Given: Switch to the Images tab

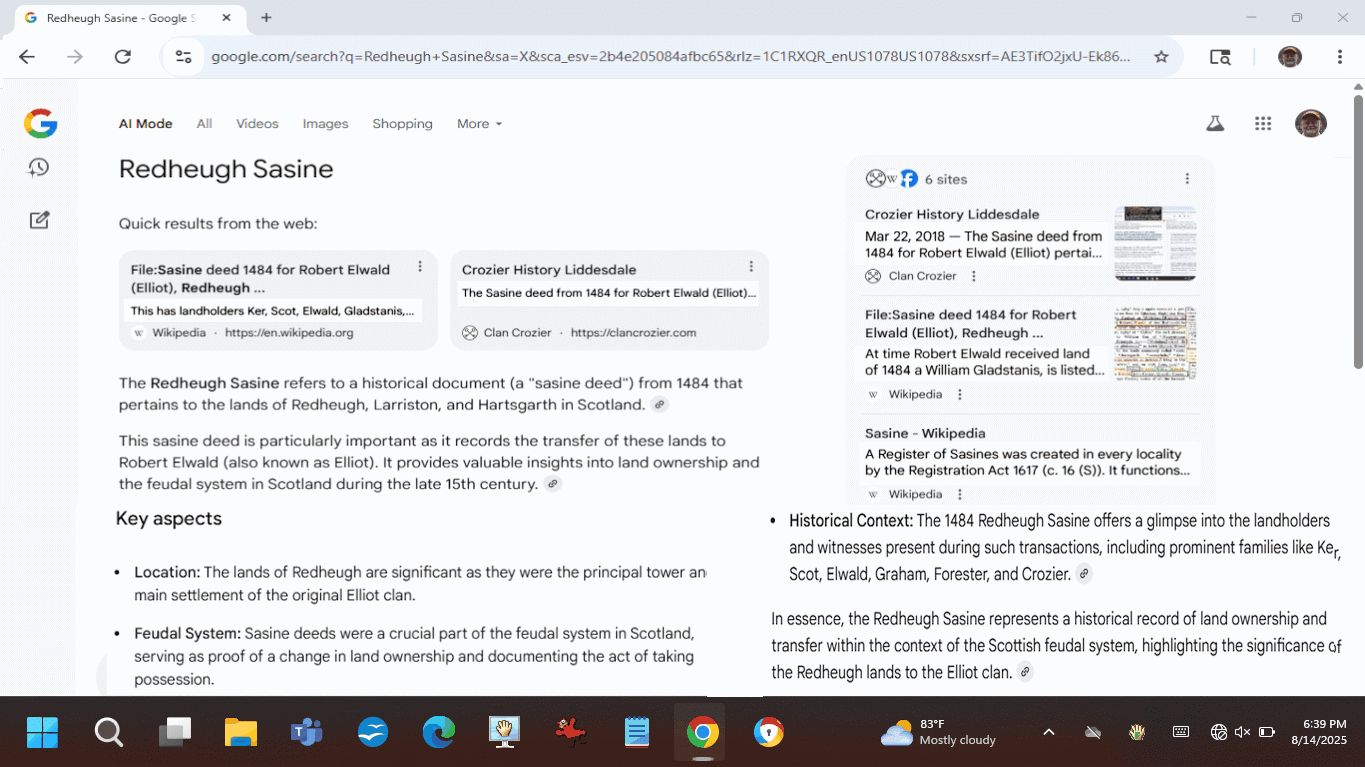Looking at the screenshot, I should pos(325,124).
